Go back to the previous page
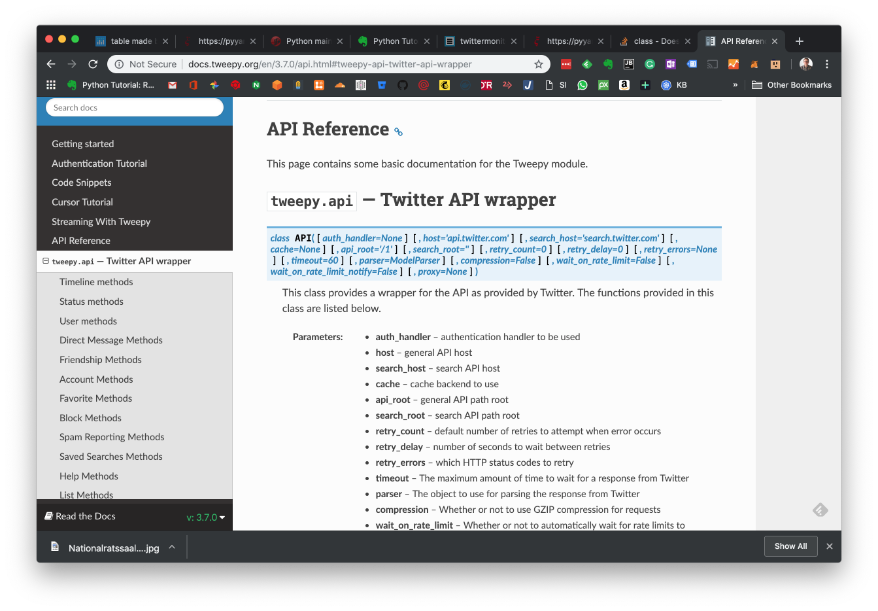Screen dimensions: 878x611 pos(51,64)
